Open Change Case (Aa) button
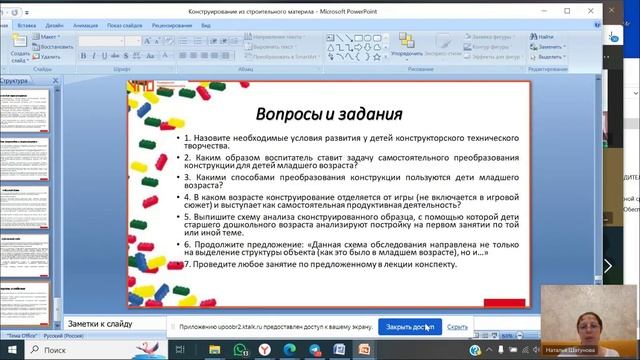The width and height of the screenshot is (640, 360). (x=151, y=56)
